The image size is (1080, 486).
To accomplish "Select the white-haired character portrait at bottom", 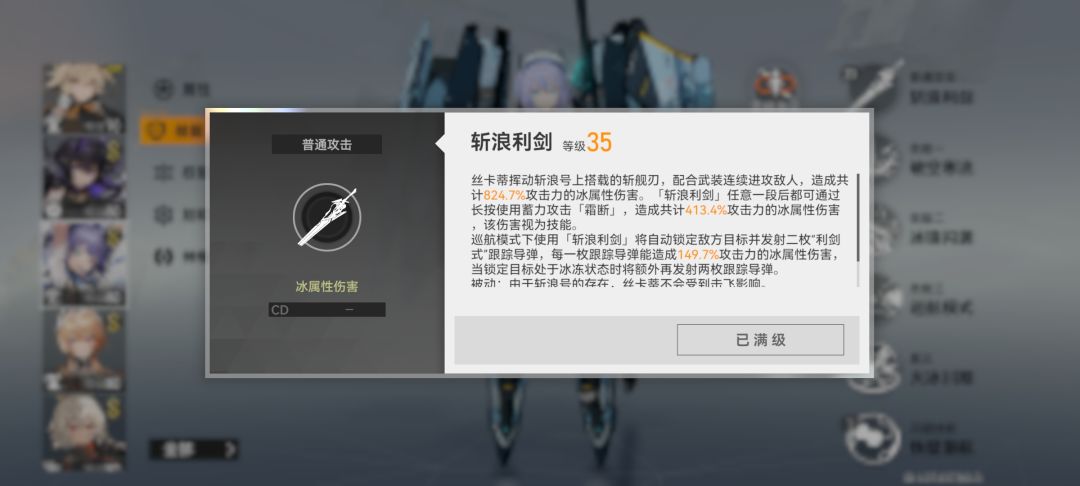I will [83, 432].
